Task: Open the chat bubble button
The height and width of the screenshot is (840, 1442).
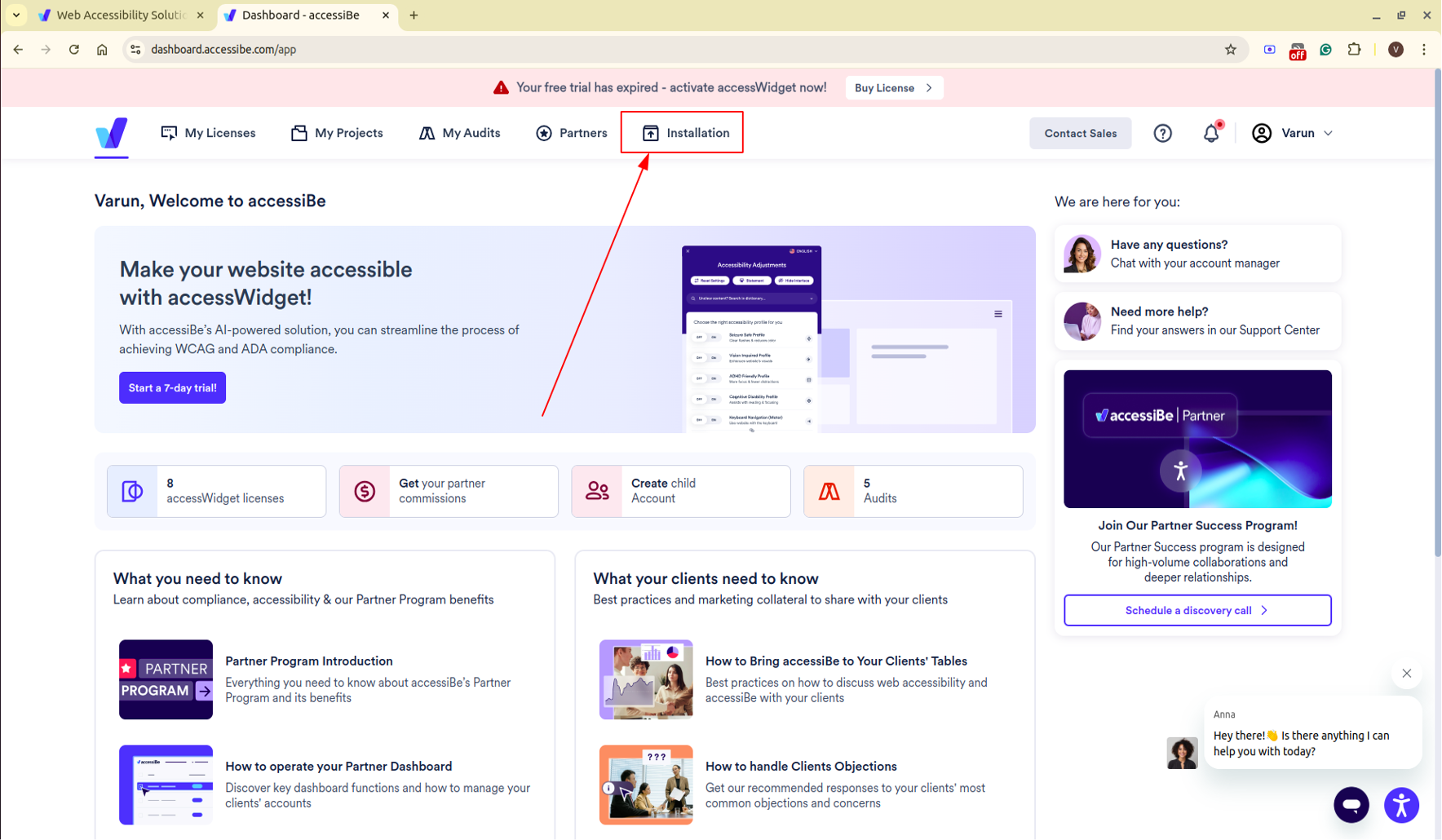Action: click(1351, 805)
